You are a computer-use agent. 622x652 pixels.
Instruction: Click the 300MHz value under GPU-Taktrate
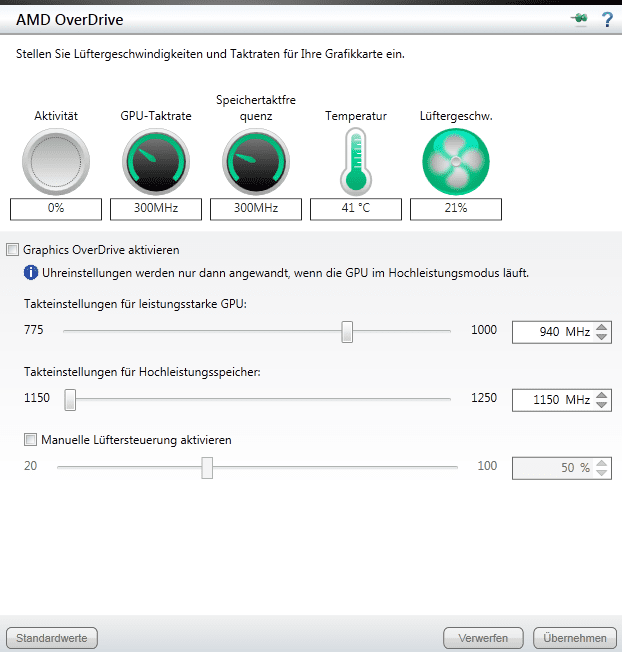(156, 209)
